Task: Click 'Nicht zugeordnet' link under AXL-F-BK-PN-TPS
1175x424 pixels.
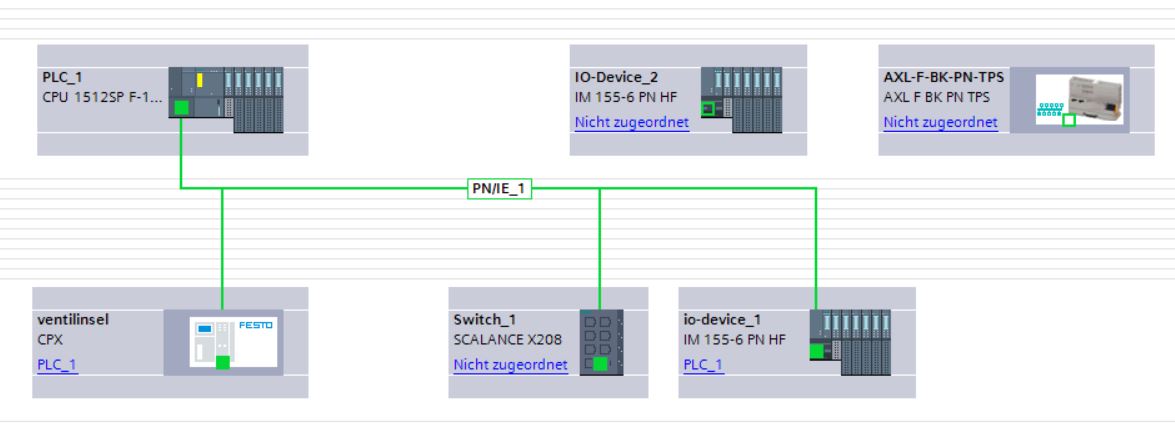Action: [x=940, y=123]
